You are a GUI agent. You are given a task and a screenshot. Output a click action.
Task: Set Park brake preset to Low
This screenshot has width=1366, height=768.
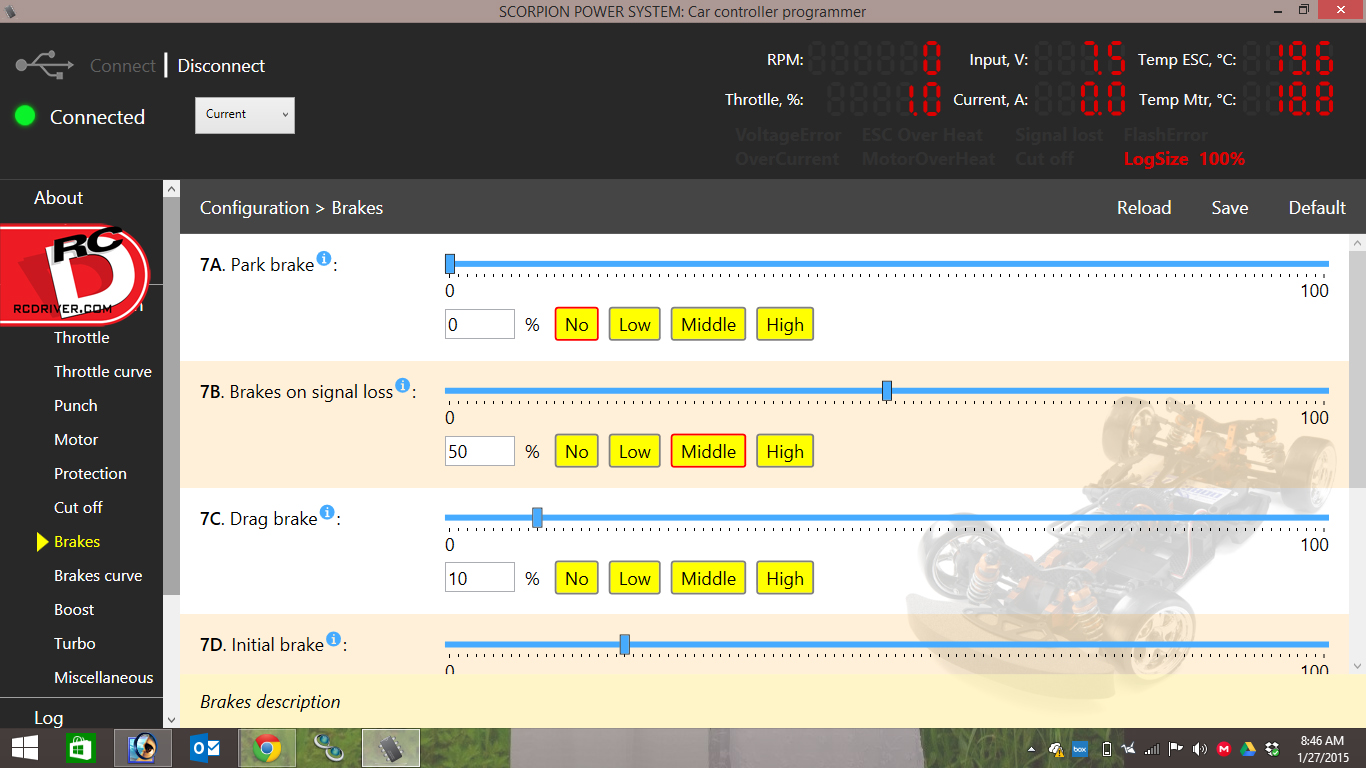(634, 324)
